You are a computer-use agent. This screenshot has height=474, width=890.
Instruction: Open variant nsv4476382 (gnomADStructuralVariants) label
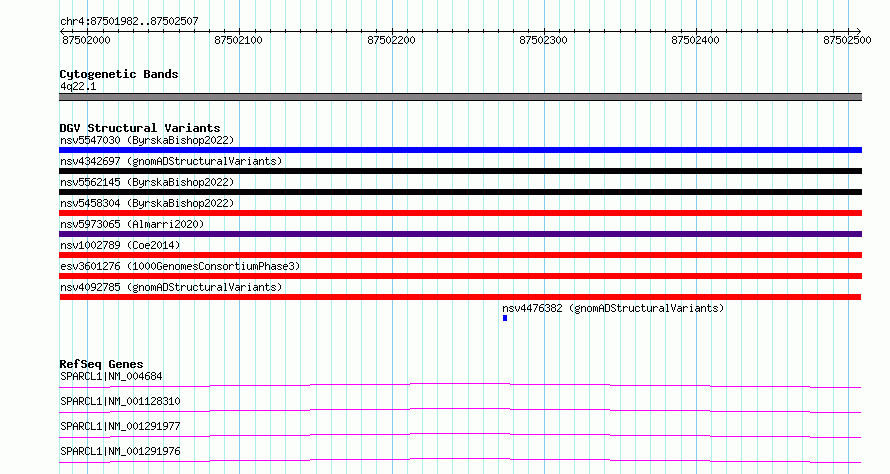coord(613,308)
